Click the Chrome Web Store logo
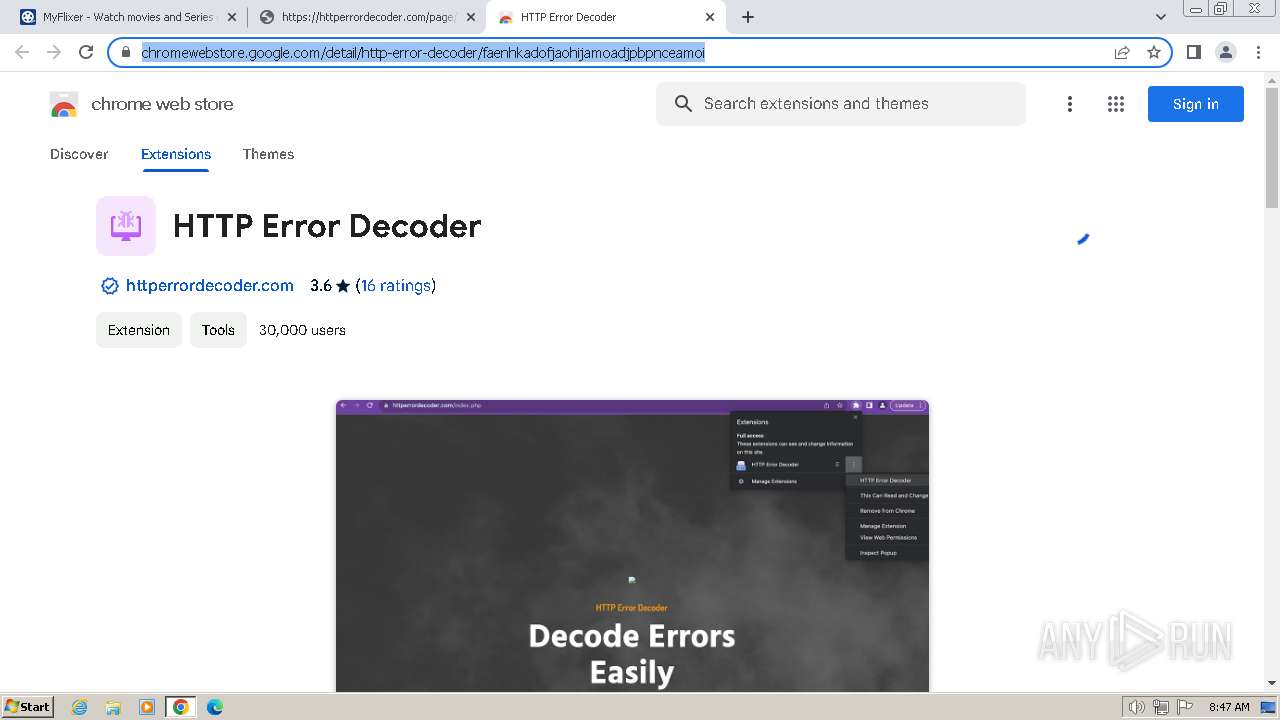 point(64,104)
